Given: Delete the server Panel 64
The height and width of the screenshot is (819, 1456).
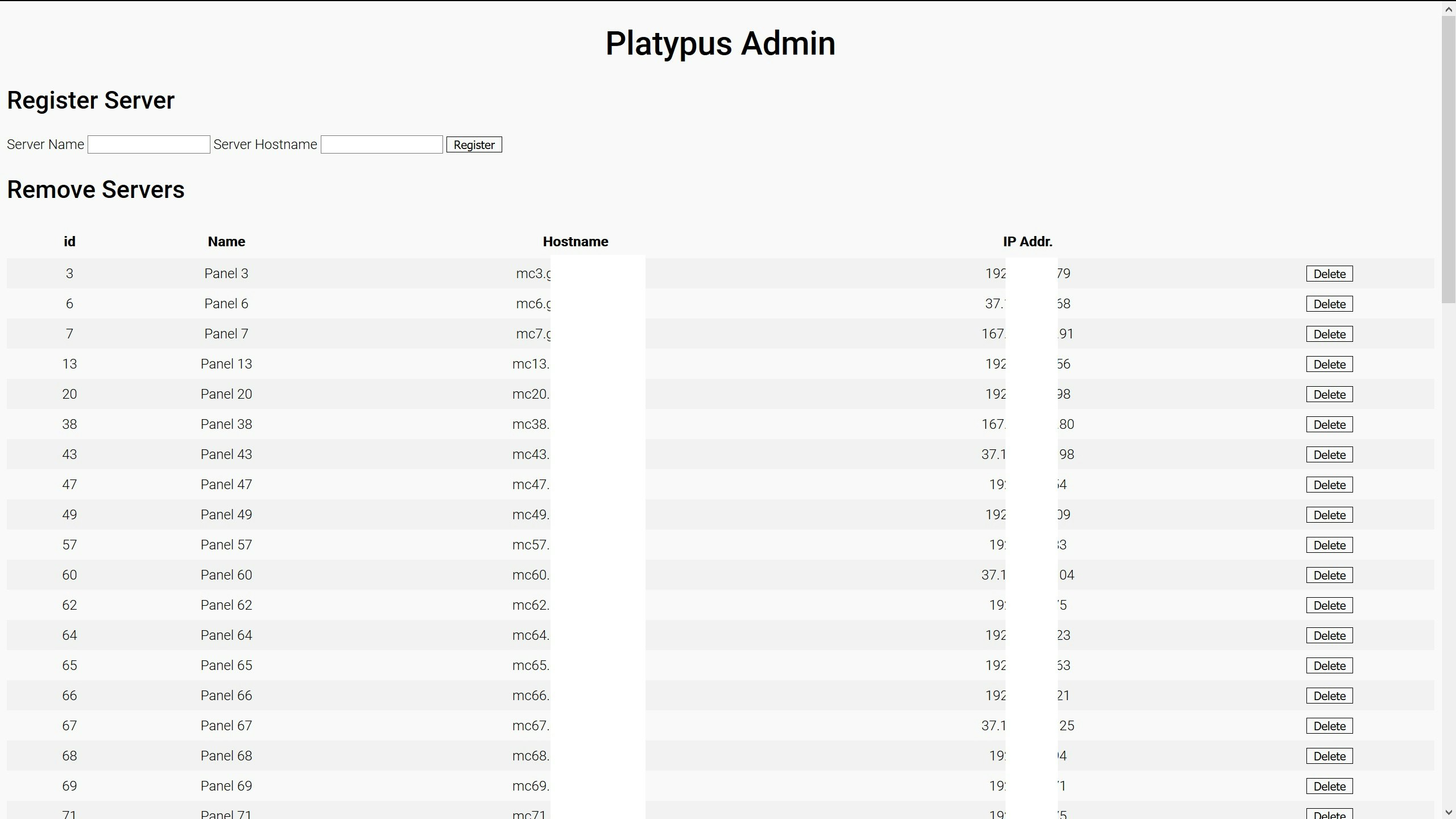Looking at the screenshot, I should click(1329, 635).
